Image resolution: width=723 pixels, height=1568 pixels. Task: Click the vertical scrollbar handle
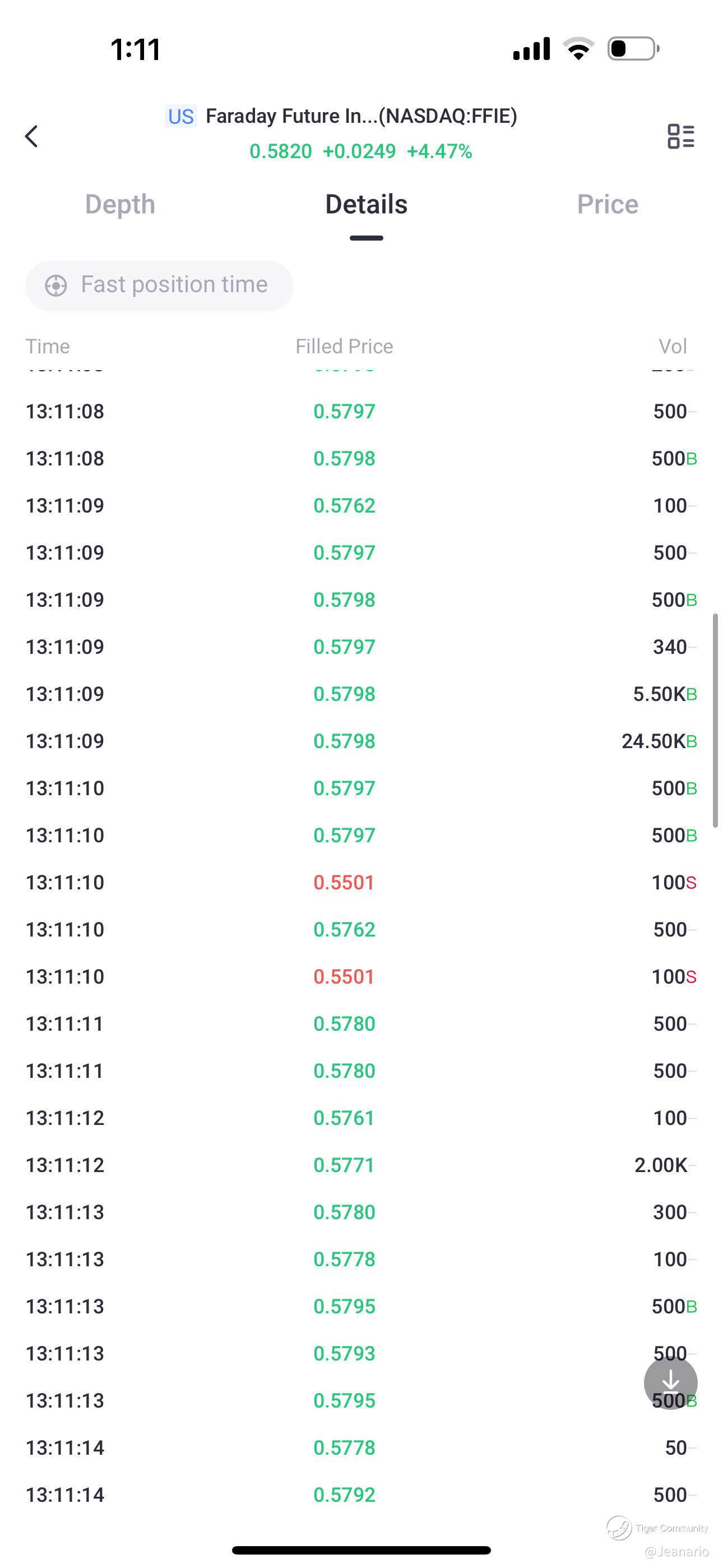[x=715, y=720]
